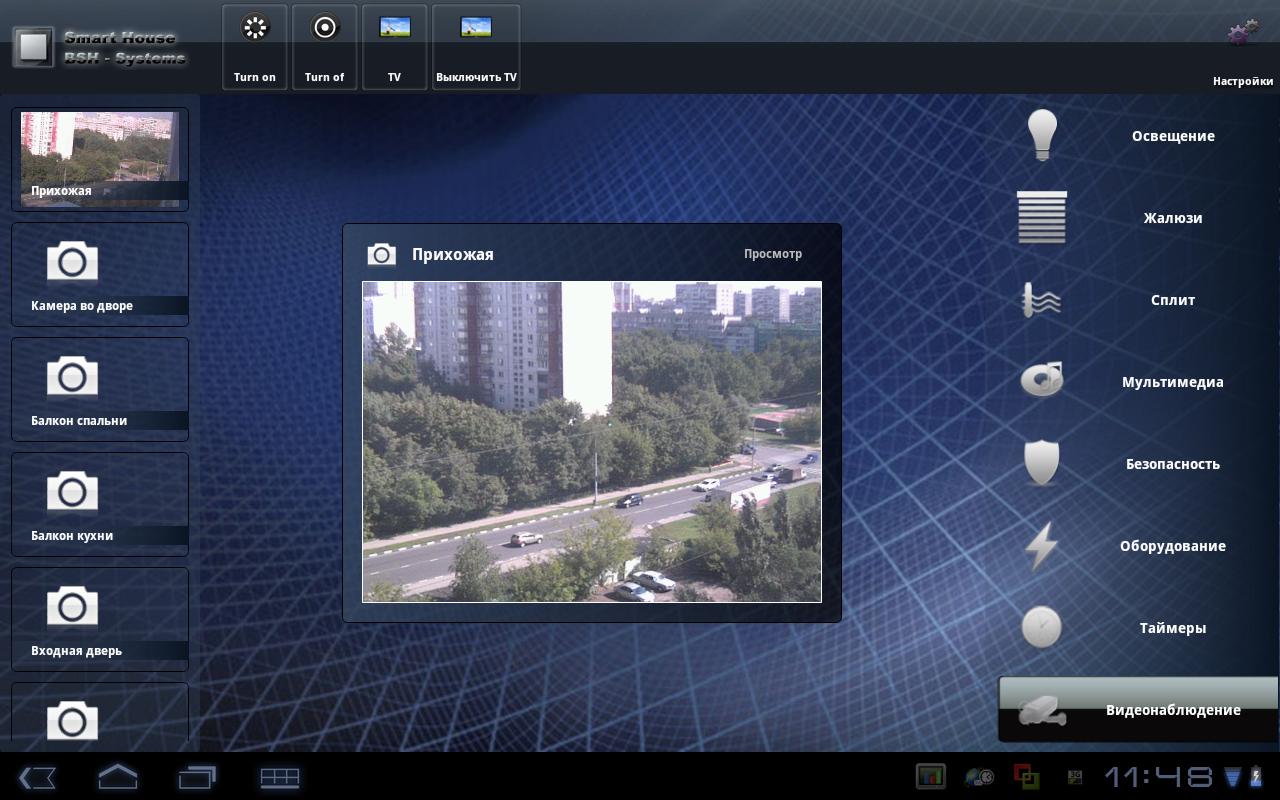Click the Просмотр link

[x=773, y=254]
